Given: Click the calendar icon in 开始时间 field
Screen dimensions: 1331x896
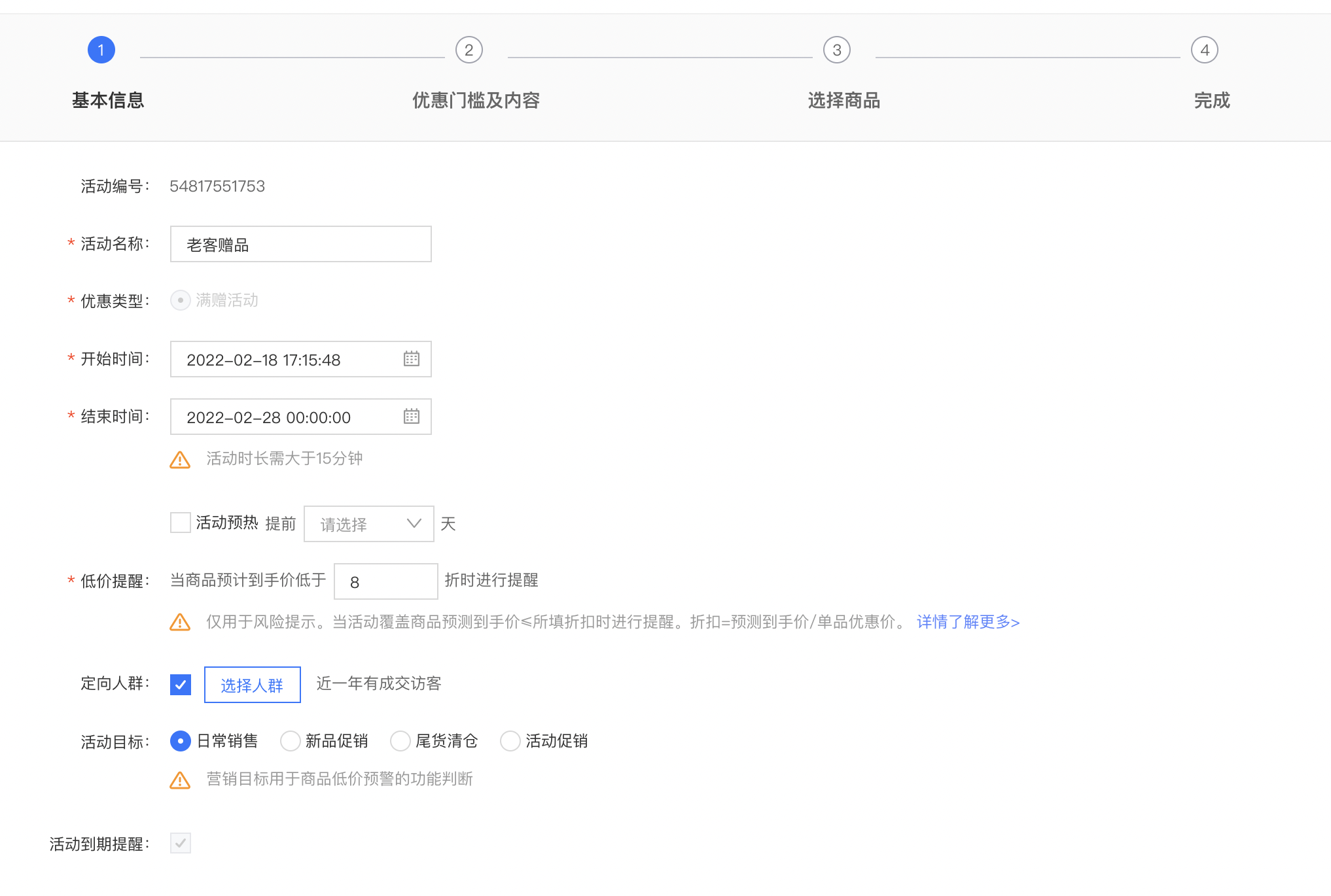Looking at the screenshot, I should point(411,359).
